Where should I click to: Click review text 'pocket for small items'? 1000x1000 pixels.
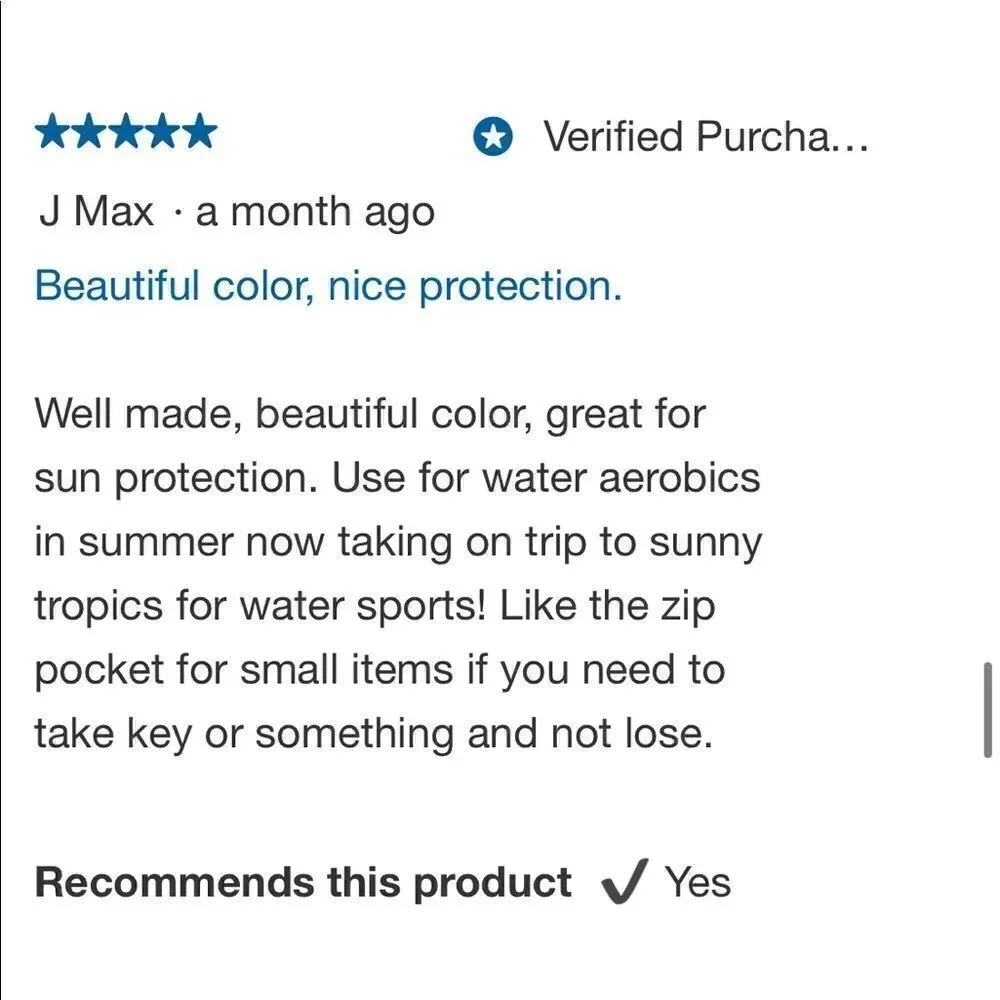pos(244,671)
